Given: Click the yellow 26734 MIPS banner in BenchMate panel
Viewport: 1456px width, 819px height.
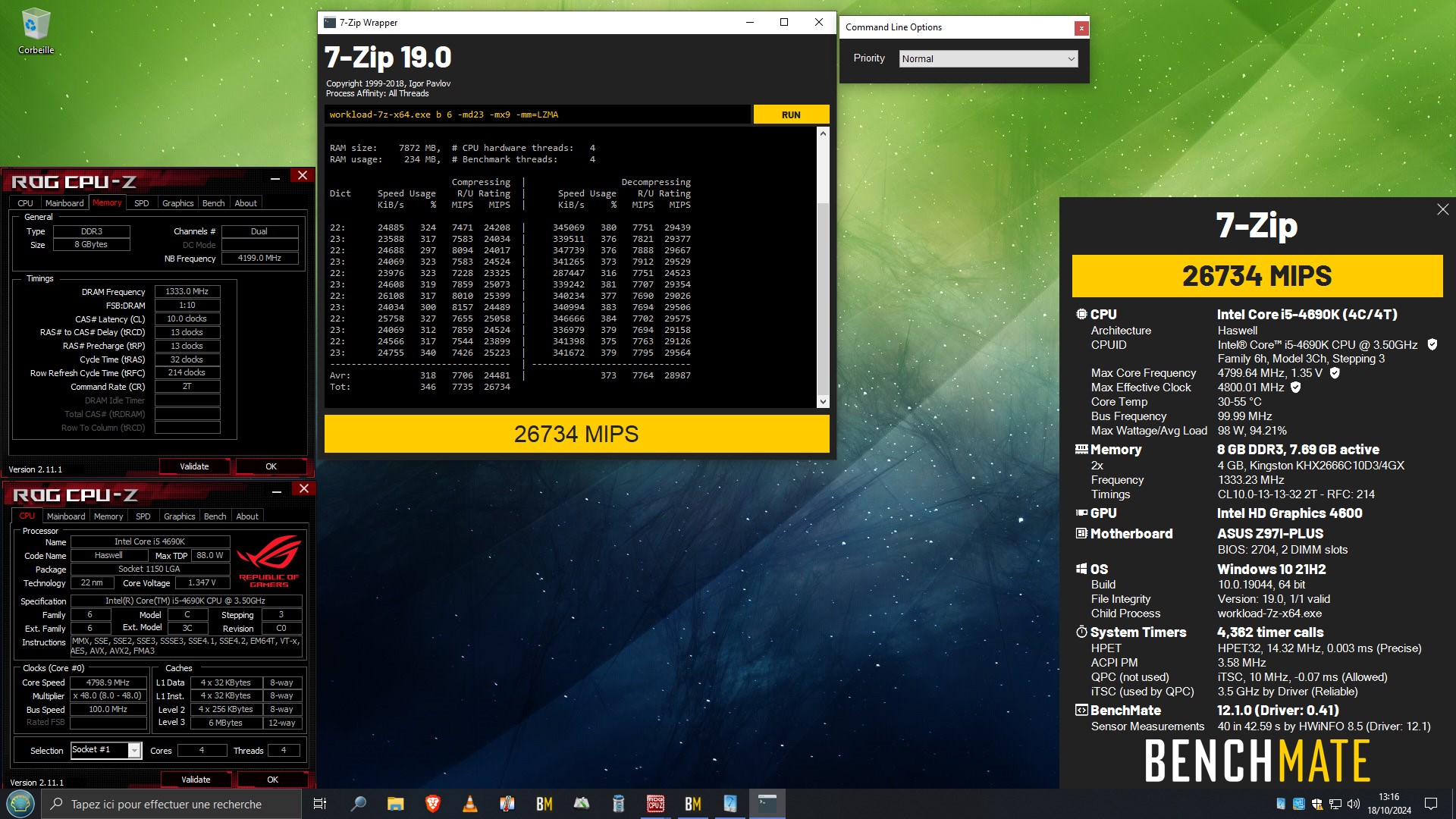Looking at the screenshot, I should click(1257, 276).
